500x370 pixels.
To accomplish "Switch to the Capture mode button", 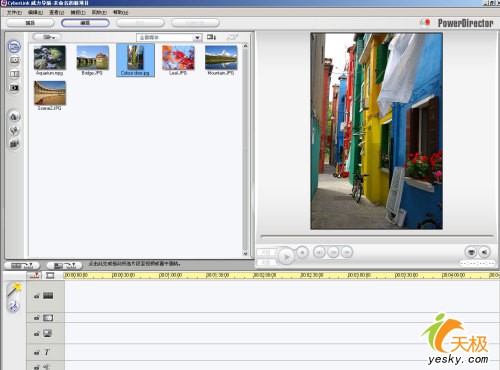I will 30,23.
